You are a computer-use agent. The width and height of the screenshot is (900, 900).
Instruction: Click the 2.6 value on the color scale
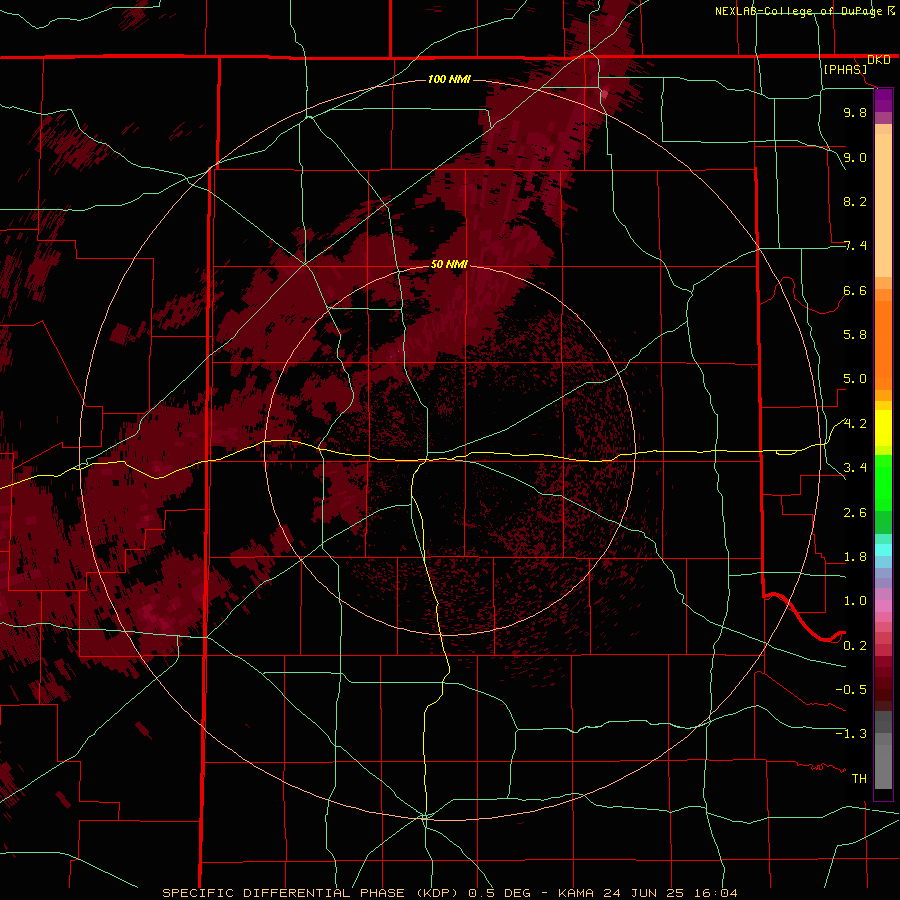(855, 513)
